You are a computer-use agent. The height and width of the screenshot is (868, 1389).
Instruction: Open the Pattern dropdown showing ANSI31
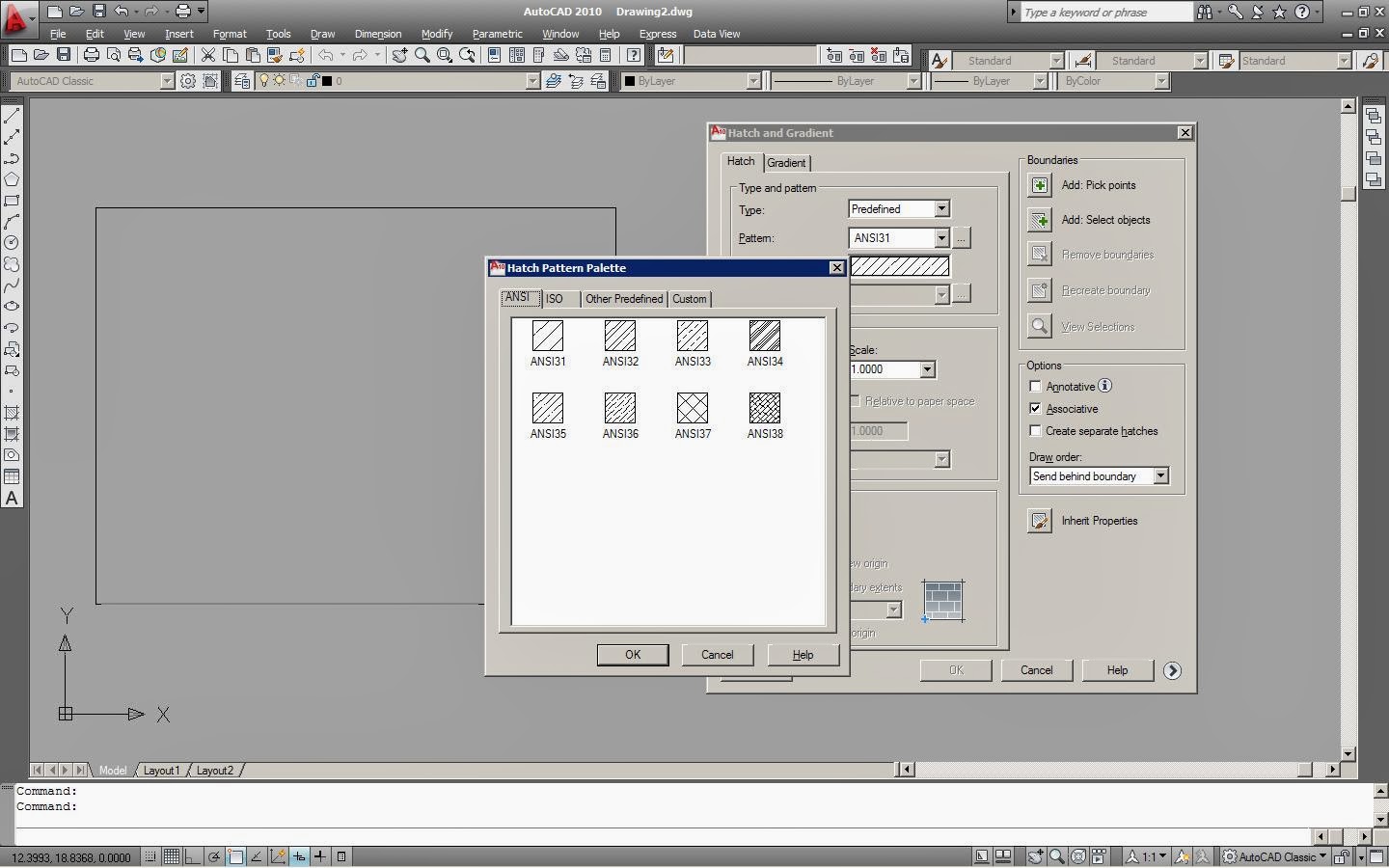(x=940, y=237)
